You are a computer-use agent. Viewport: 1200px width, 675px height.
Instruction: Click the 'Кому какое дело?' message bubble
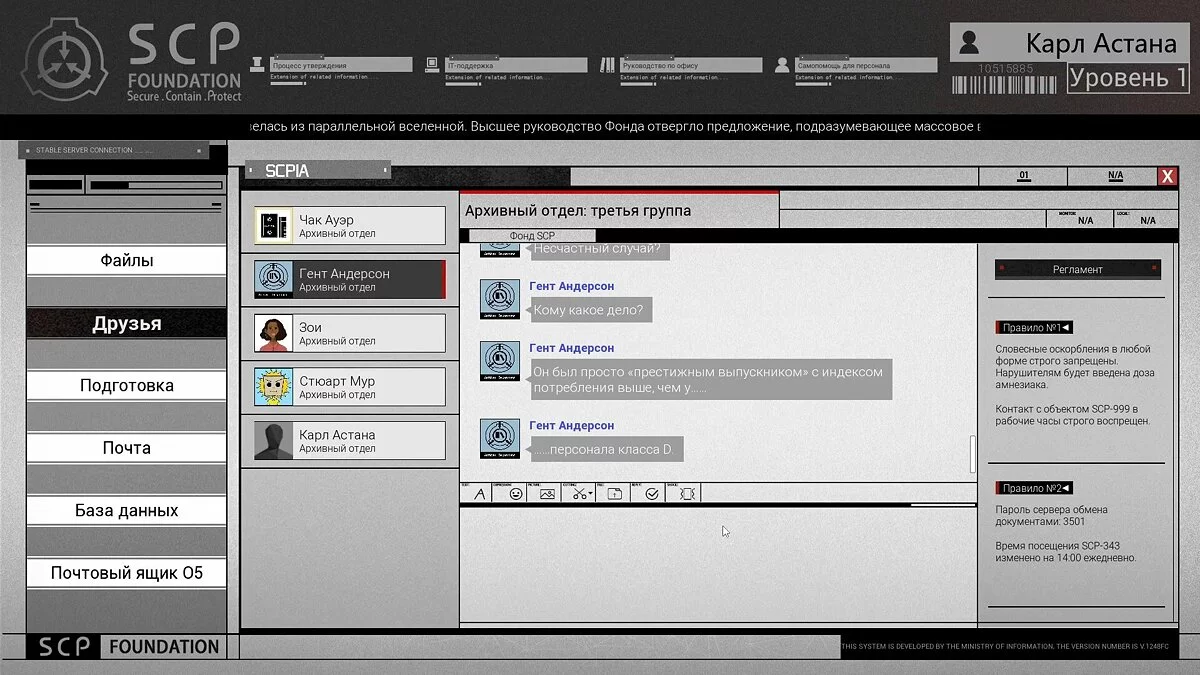(x=591, y=311)
